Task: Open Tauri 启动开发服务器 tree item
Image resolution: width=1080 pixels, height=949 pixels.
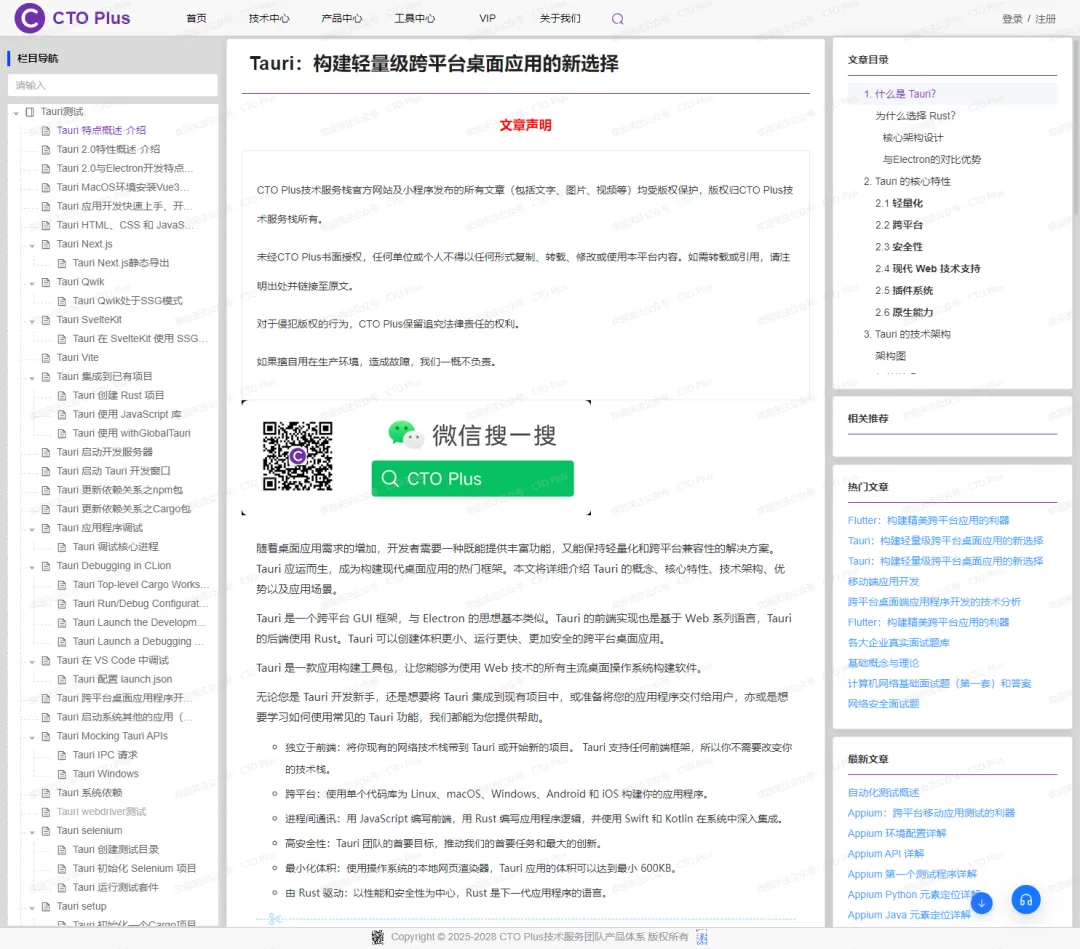Action: 105,452
